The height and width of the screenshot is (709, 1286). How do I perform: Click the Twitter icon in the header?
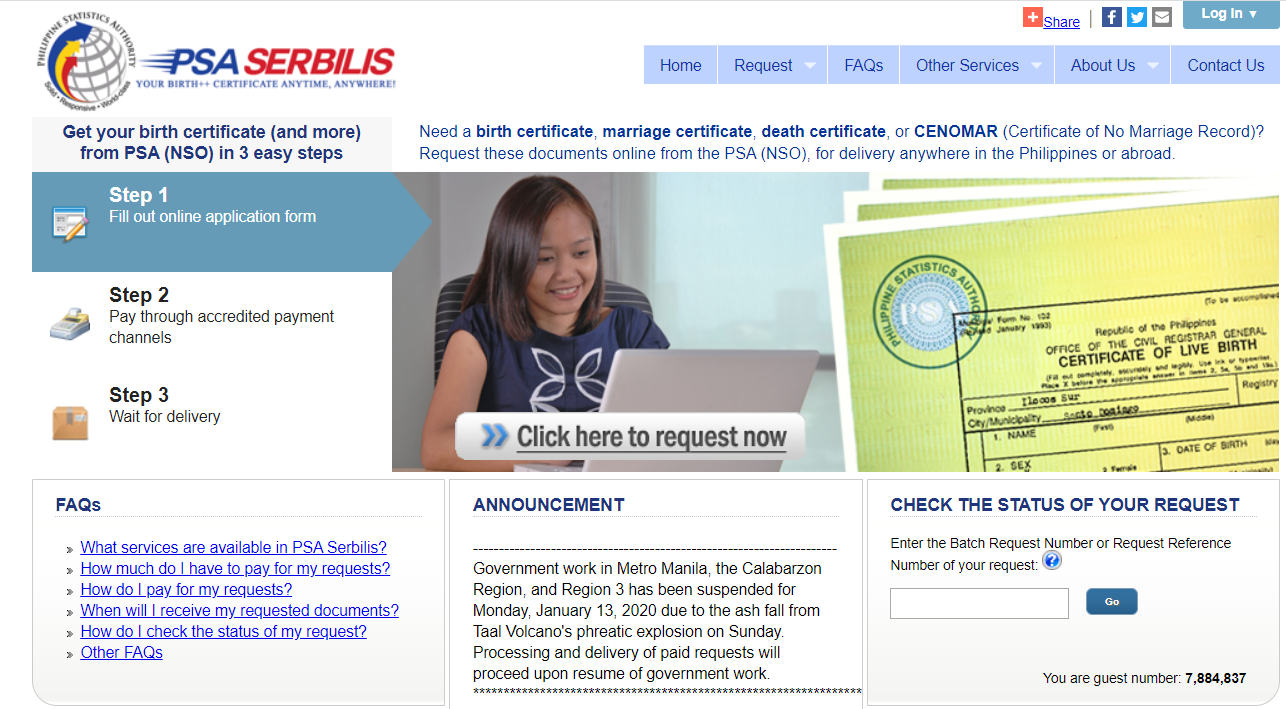coord(1136,16)
